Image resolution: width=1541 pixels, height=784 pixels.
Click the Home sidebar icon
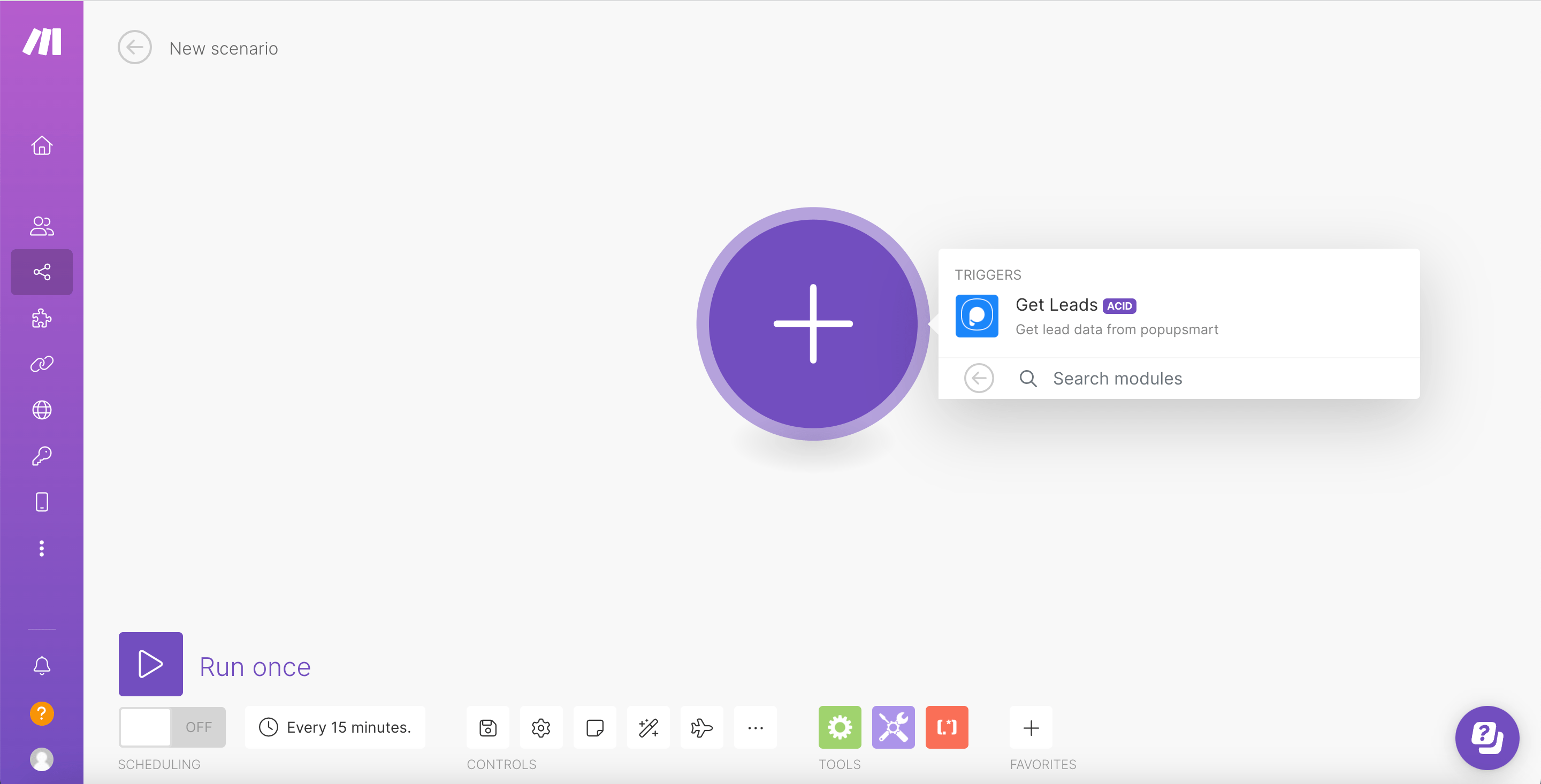click(x=42, y=145)
